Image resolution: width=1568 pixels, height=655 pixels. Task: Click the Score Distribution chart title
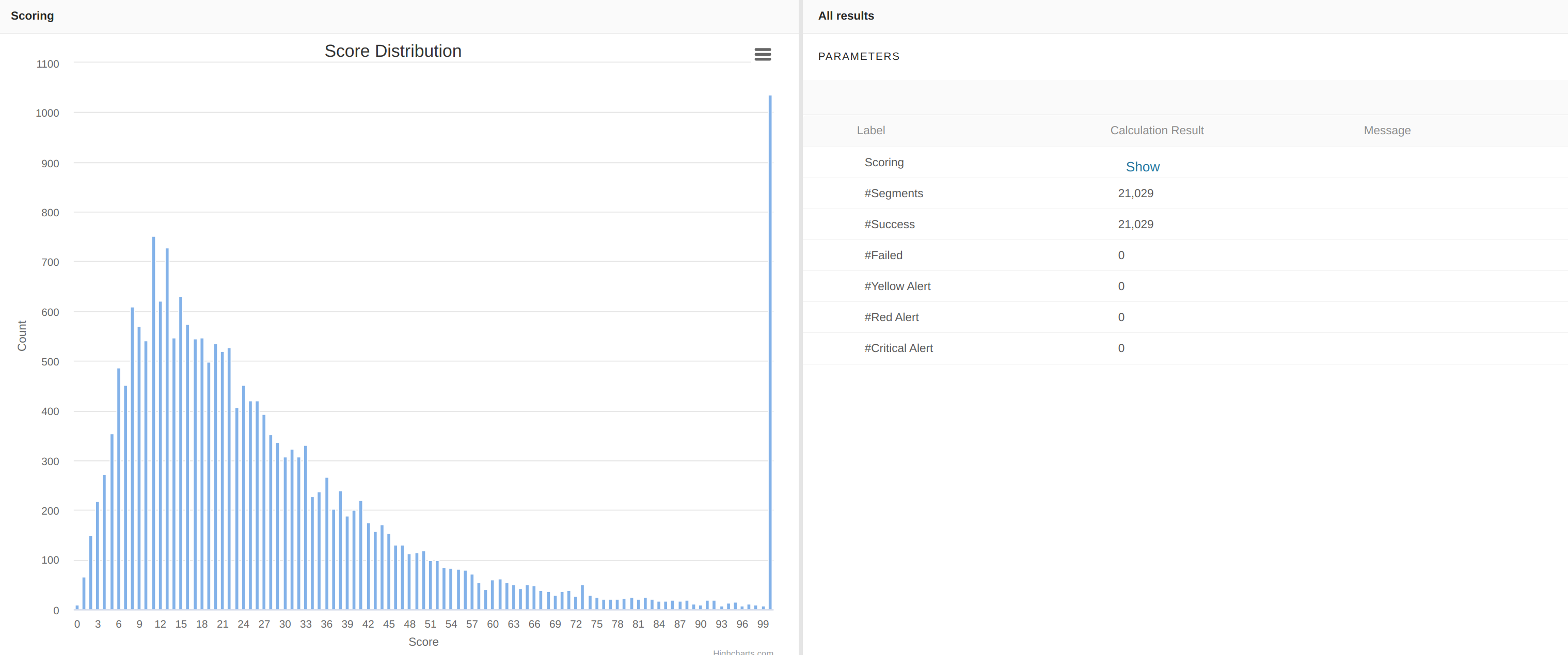click(392, 51)
